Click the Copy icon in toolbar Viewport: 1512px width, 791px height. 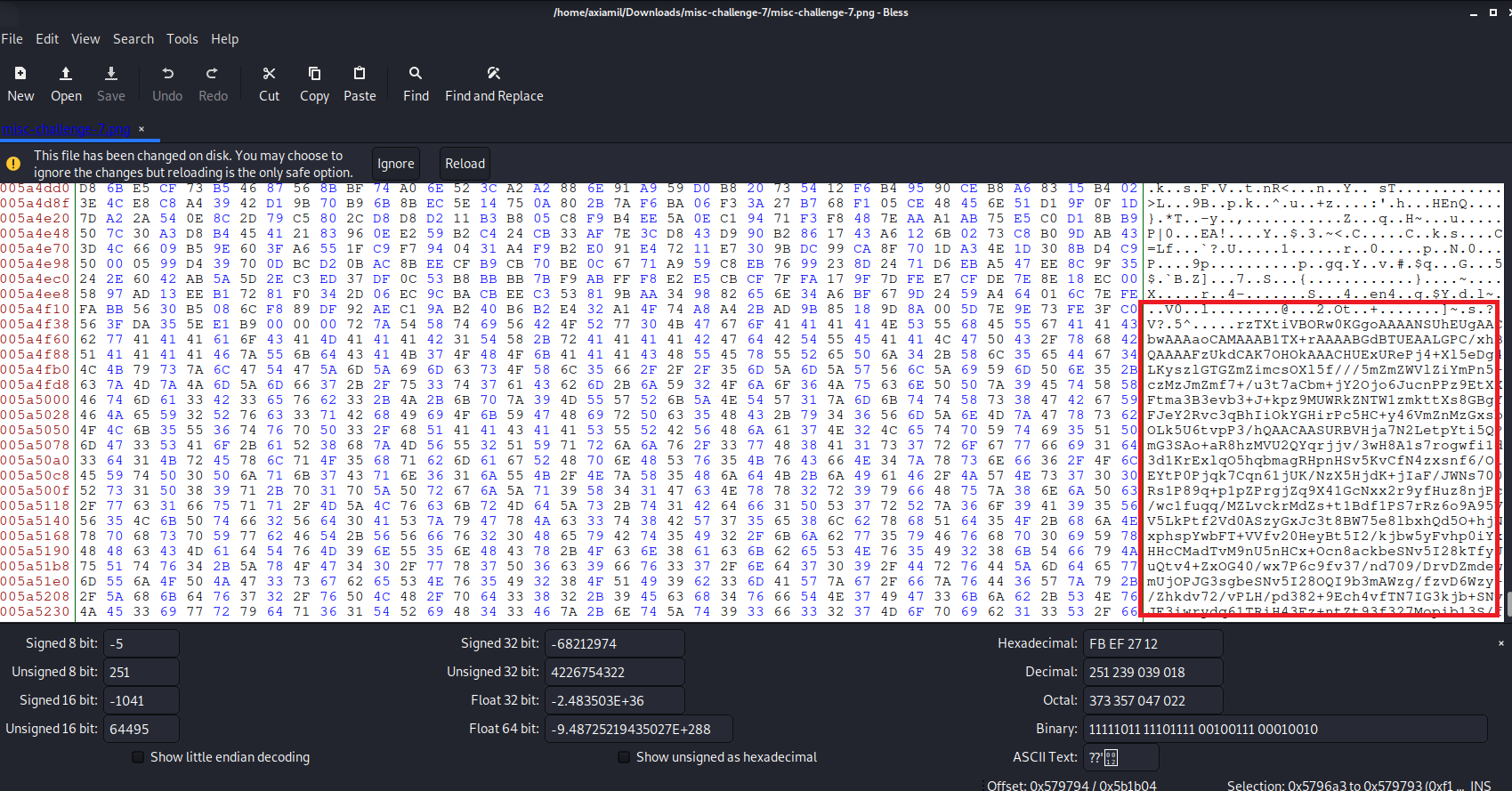click(314, 74)
